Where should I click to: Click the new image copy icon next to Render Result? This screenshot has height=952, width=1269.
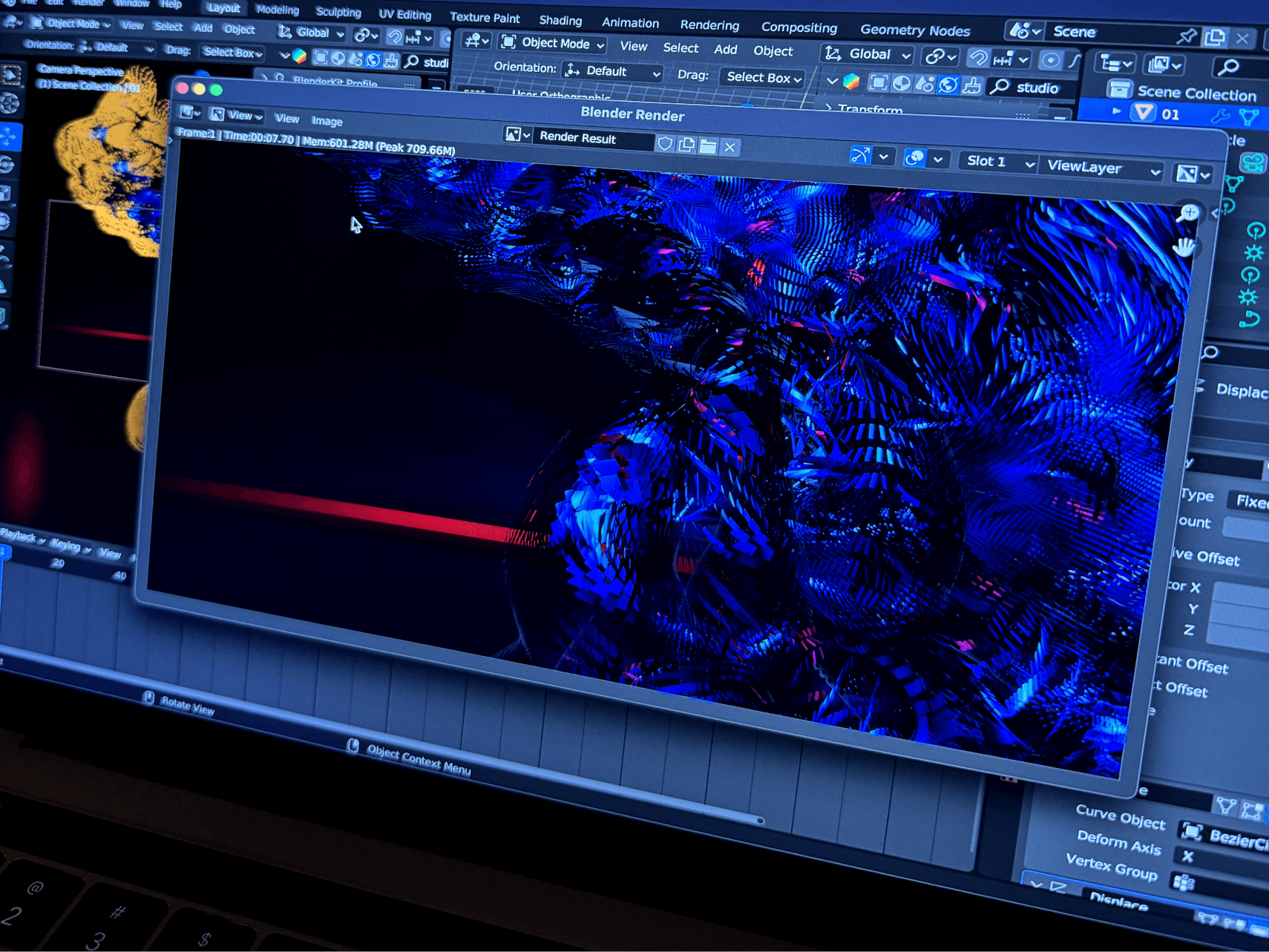pos(686,145)
